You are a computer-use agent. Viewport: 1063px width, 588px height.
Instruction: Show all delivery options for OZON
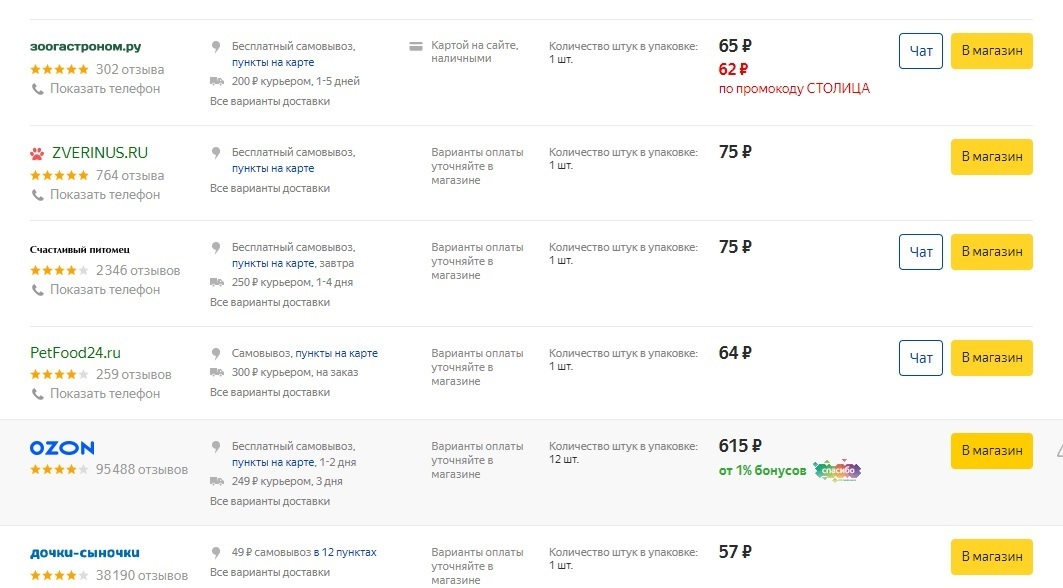270,501
